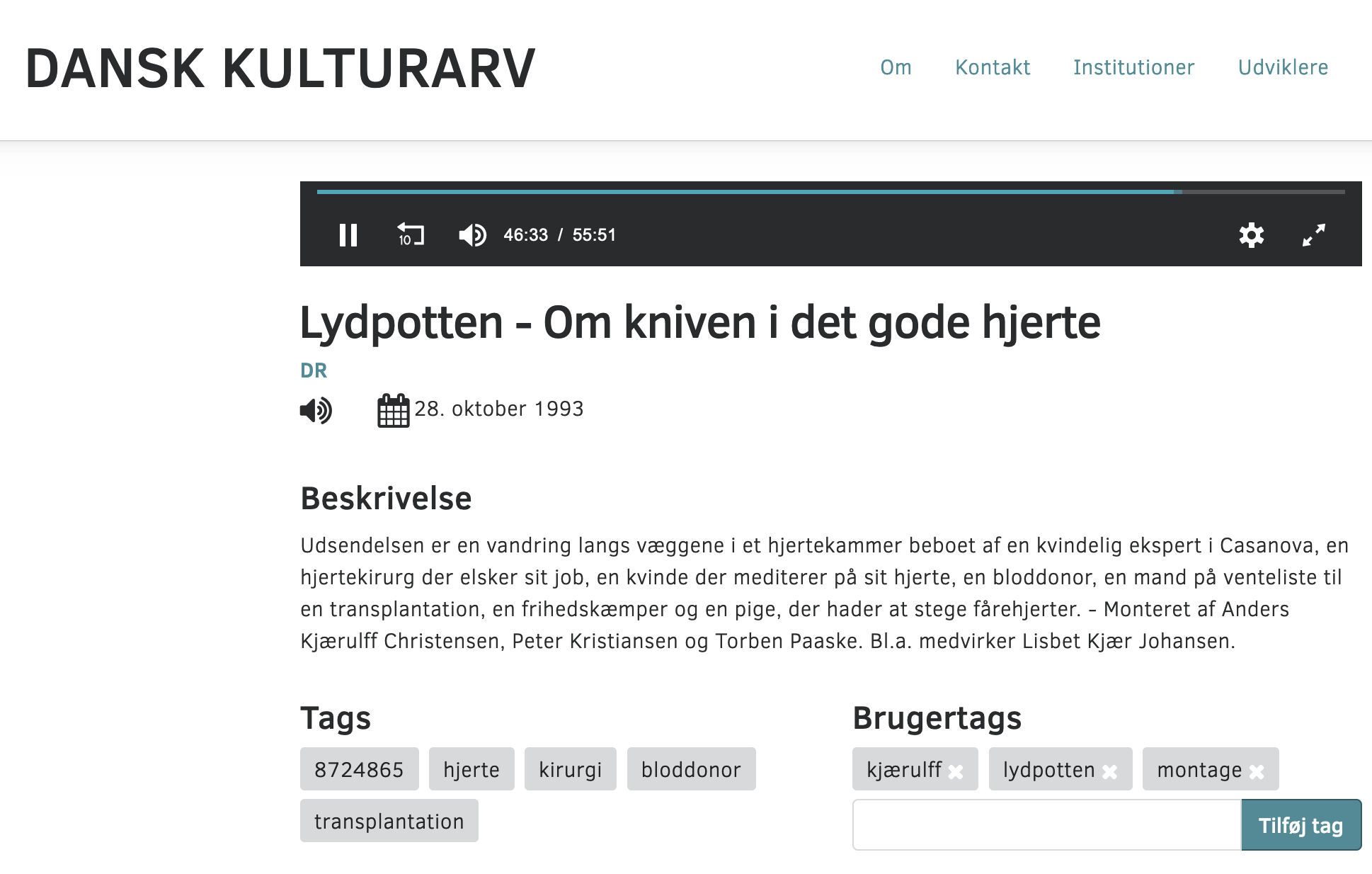Enter fullscreen mode in player
The height and width of the screenshot is (874, 1372).
tap(1313, 235)
